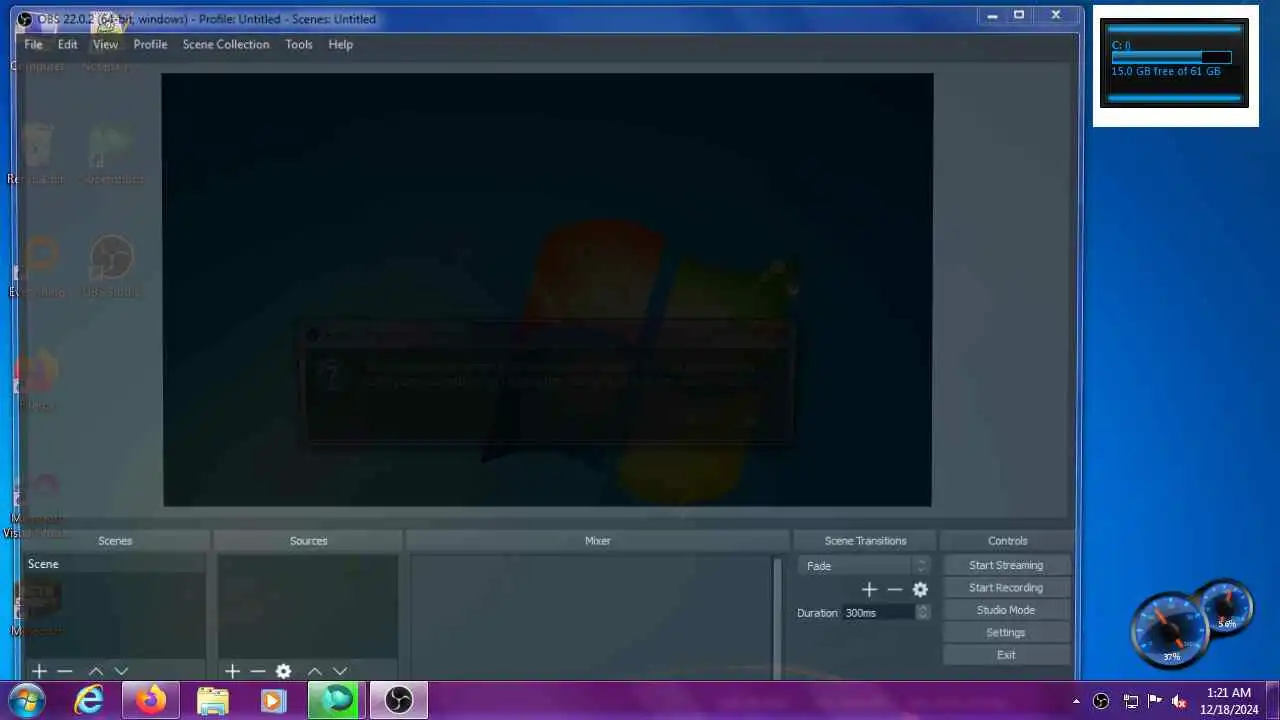Add a new source with the plus icon
The image size is (1280, 720).
pos(232,671)
